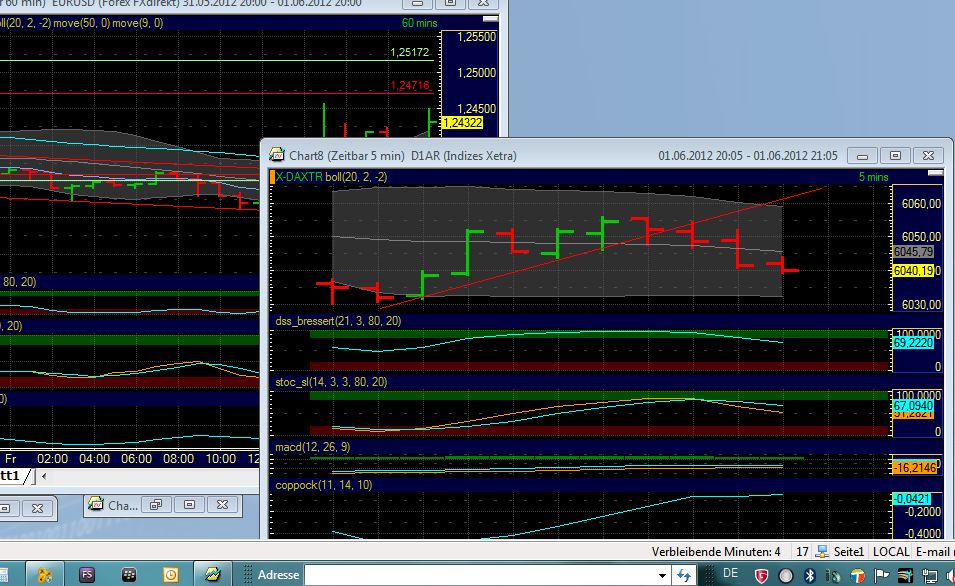955x586 pixels.
Task: Select the DE language indicator in the tray
Action: [x=730, y=575]
